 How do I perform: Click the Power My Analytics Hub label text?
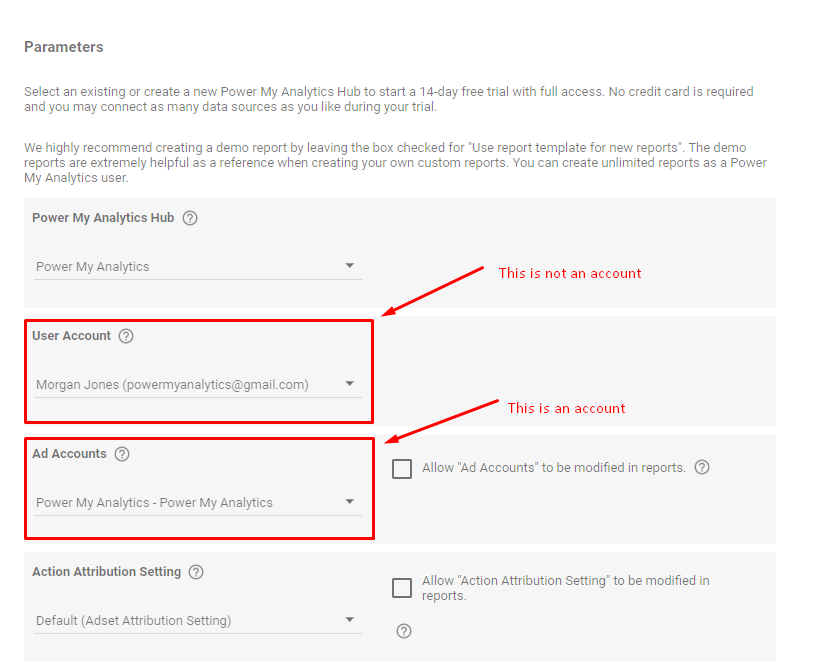coord(103,218)
